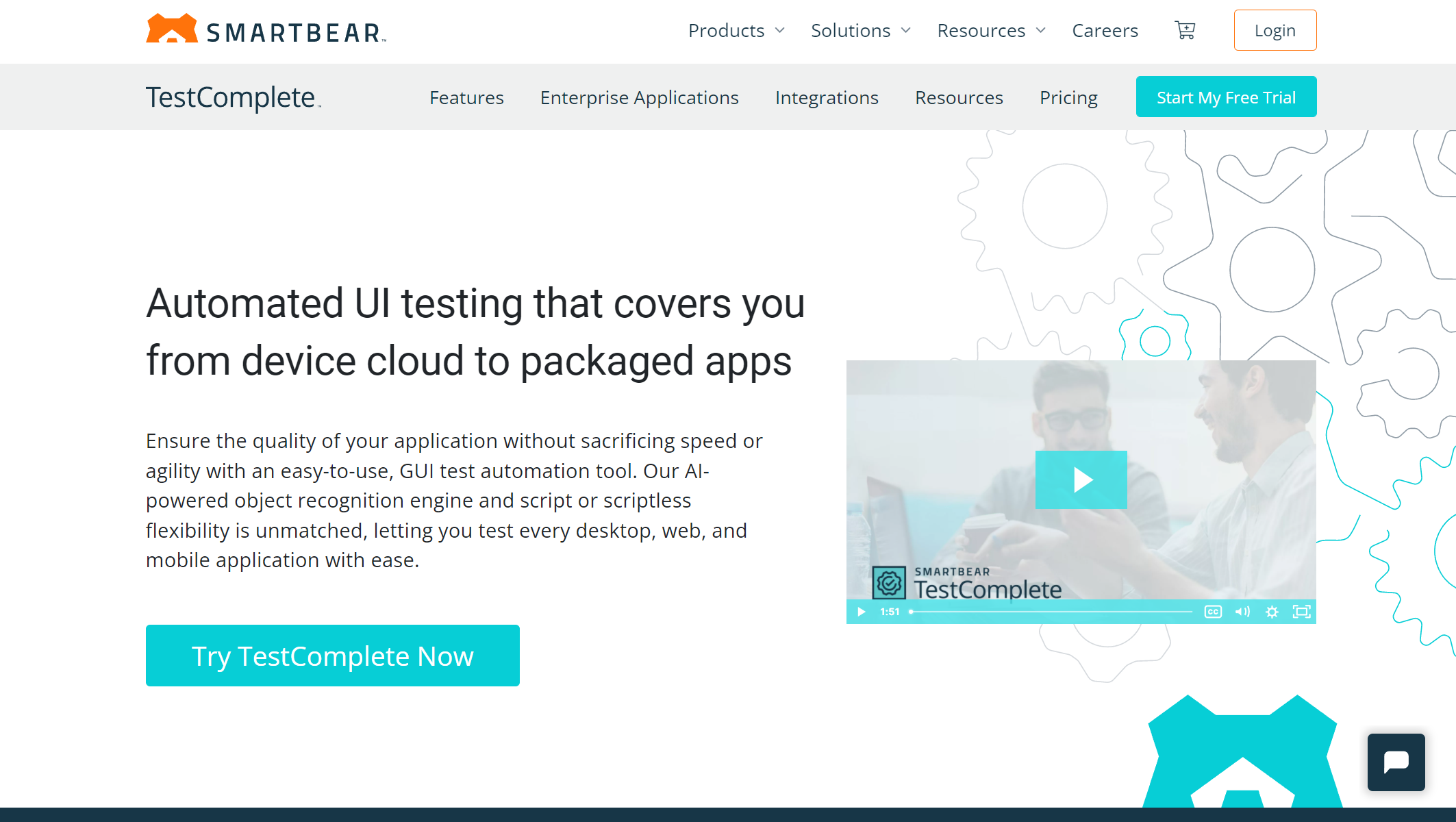Expand the top Resources dropdown
Screen dimensions: 1456x822
coord(991,30)
